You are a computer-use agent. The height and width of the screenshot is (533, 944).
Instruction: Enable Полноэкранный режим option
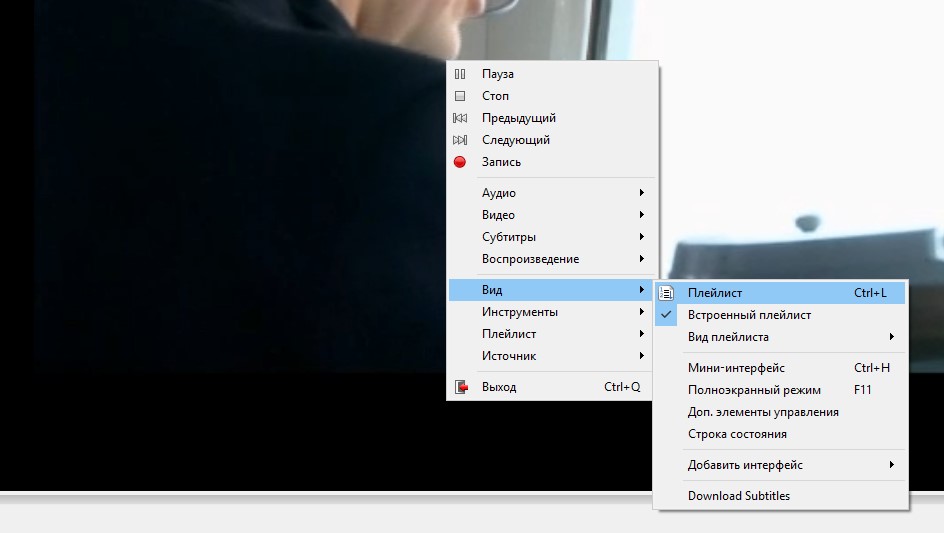point(754,390)
